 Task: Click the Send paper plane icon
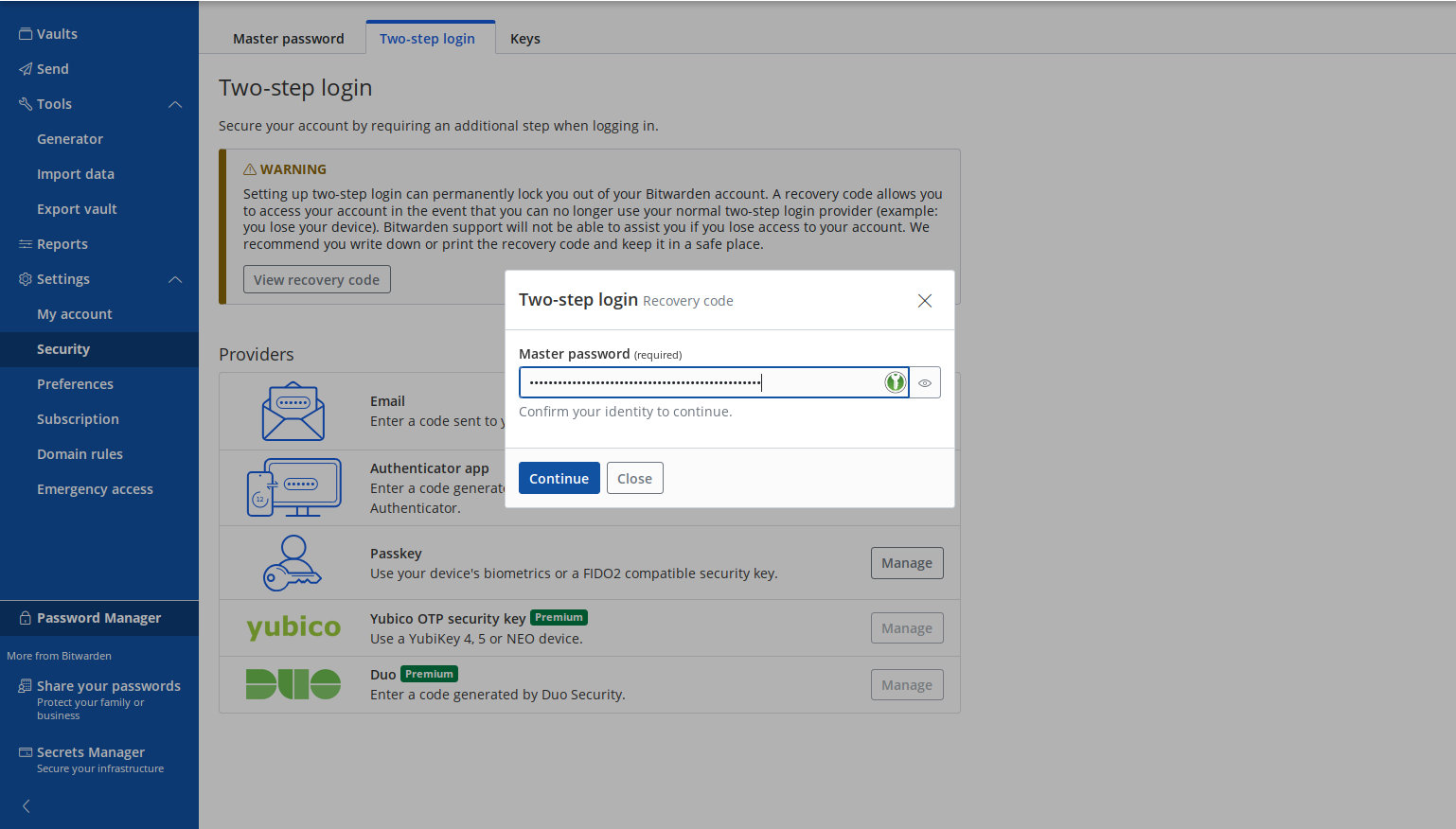point(26,69)
